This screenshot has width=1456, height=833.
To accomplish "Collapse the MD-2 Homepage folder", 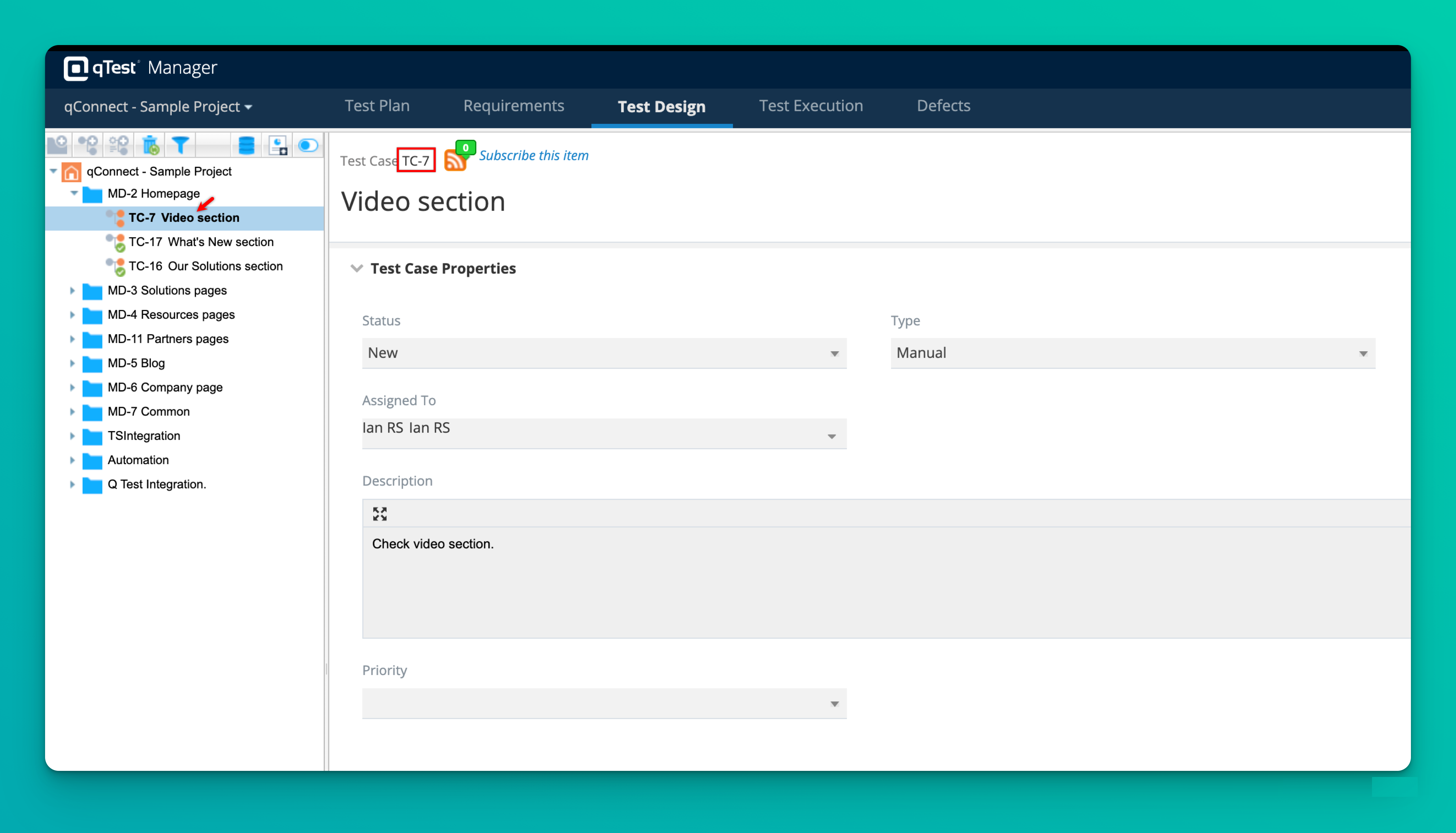I will tap(74, 193).
